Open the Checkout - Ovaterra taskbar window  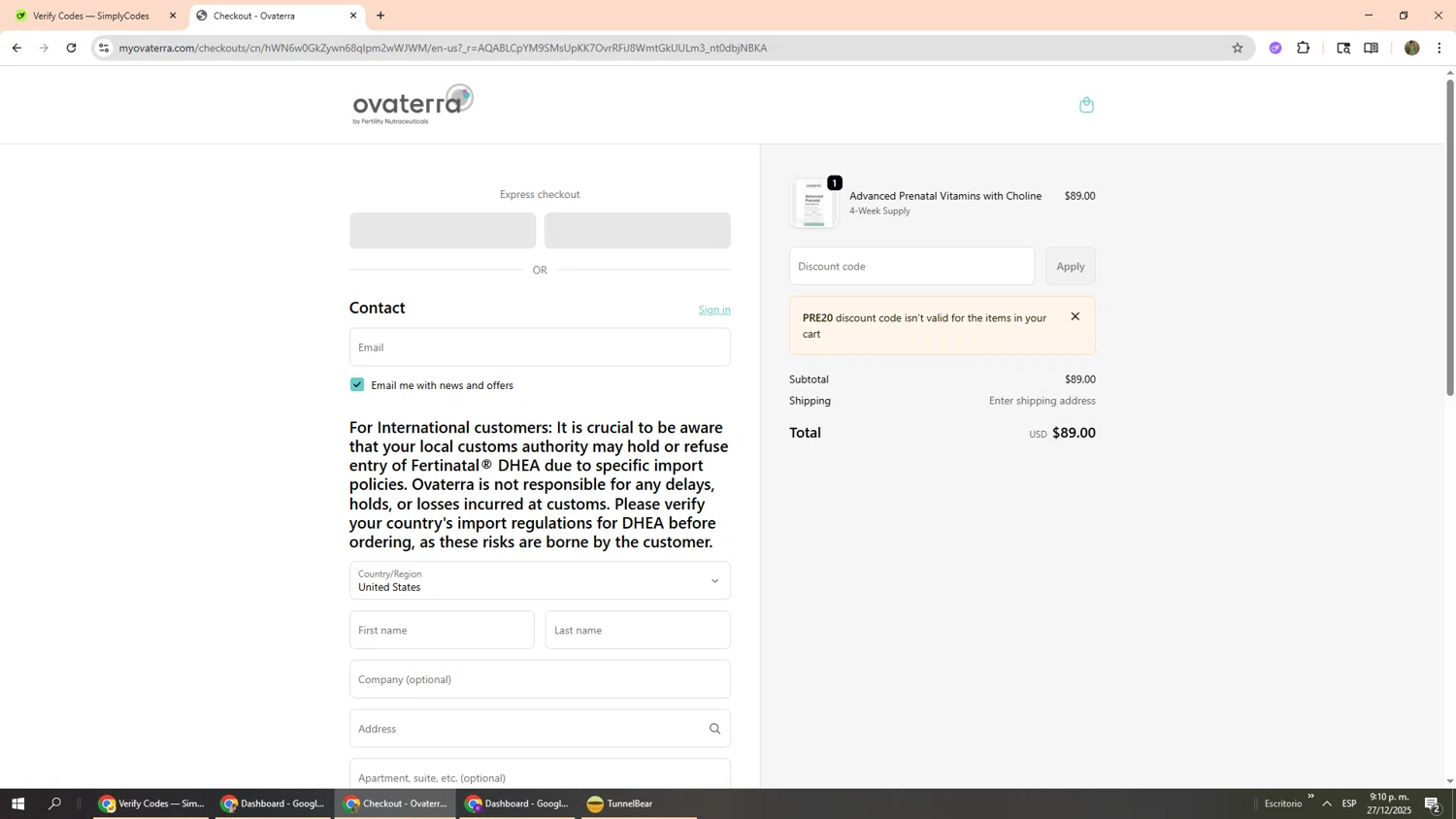(395, 803)
